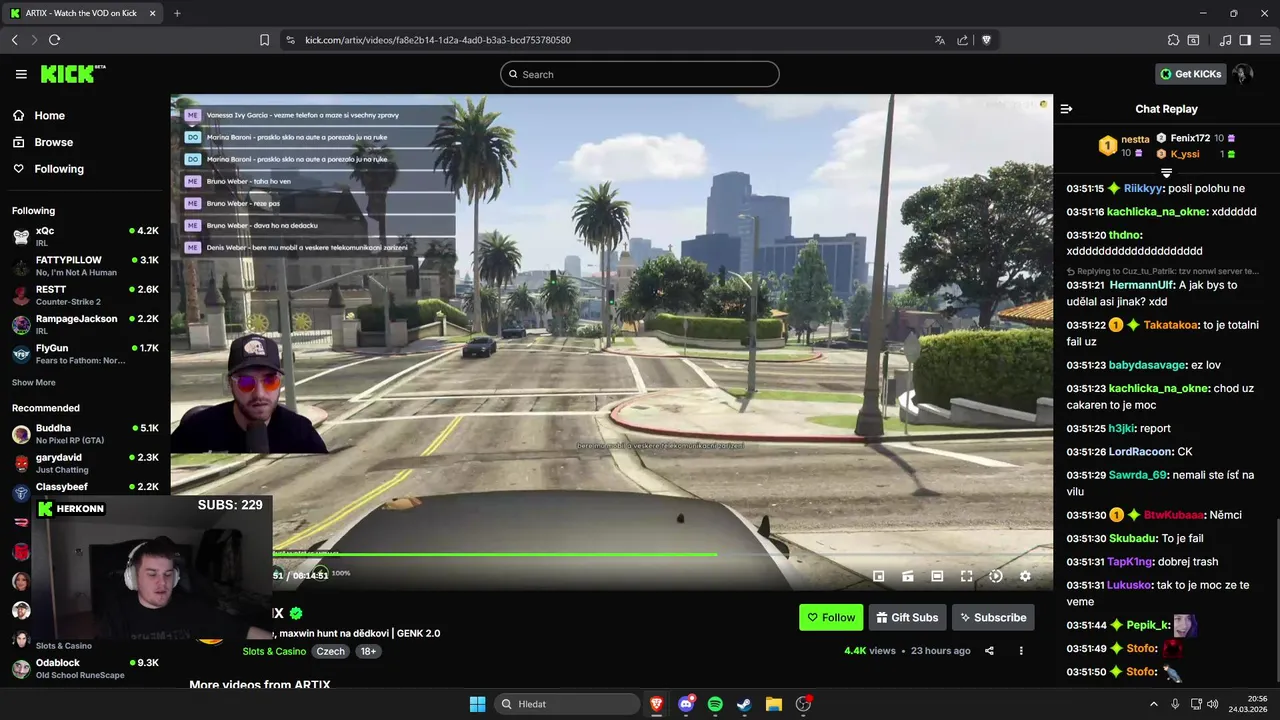
Task: Open Windows Start menu
Action: tap(477, 704)
